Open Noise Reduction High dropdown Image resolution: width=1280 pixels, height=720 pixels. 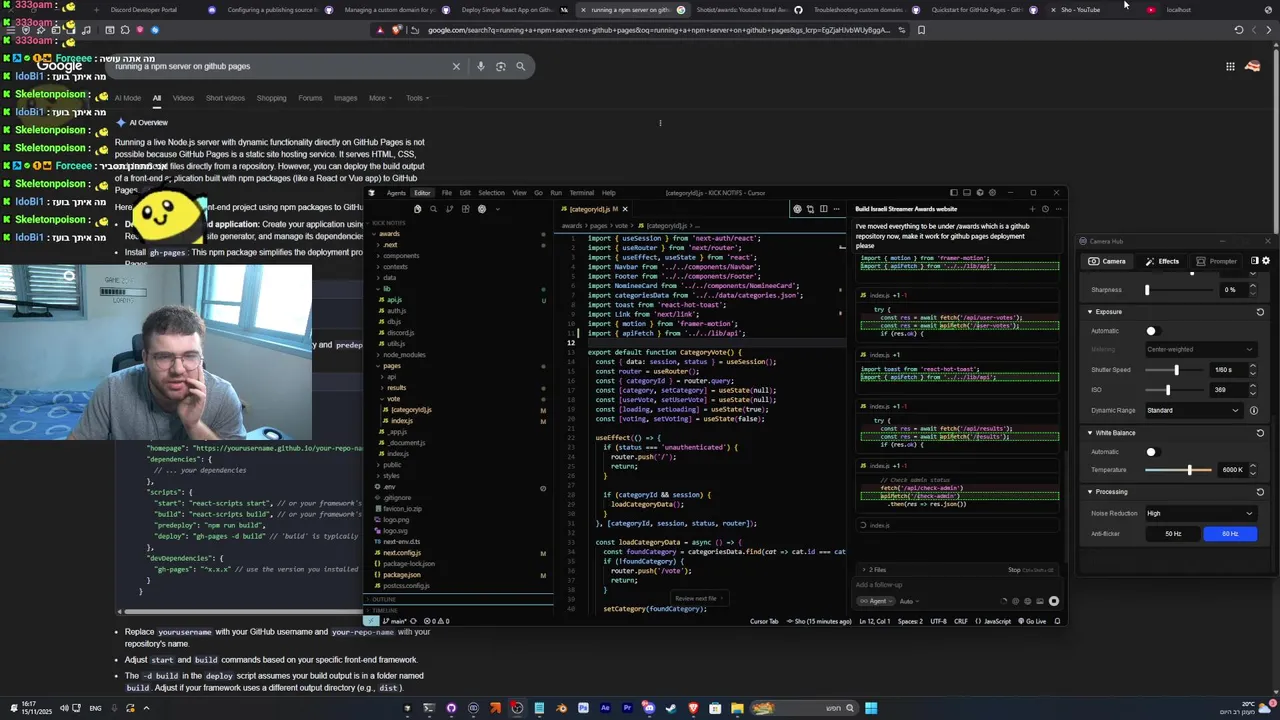1201,513
